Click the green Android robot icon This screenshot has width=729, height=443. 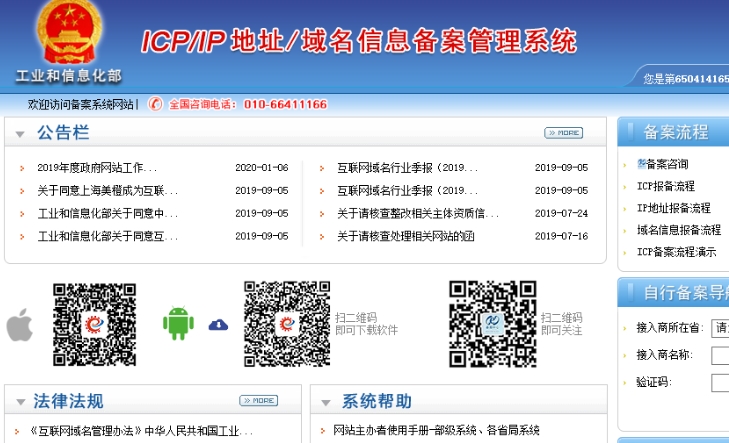pyautogui.click(x=177, y=322)
